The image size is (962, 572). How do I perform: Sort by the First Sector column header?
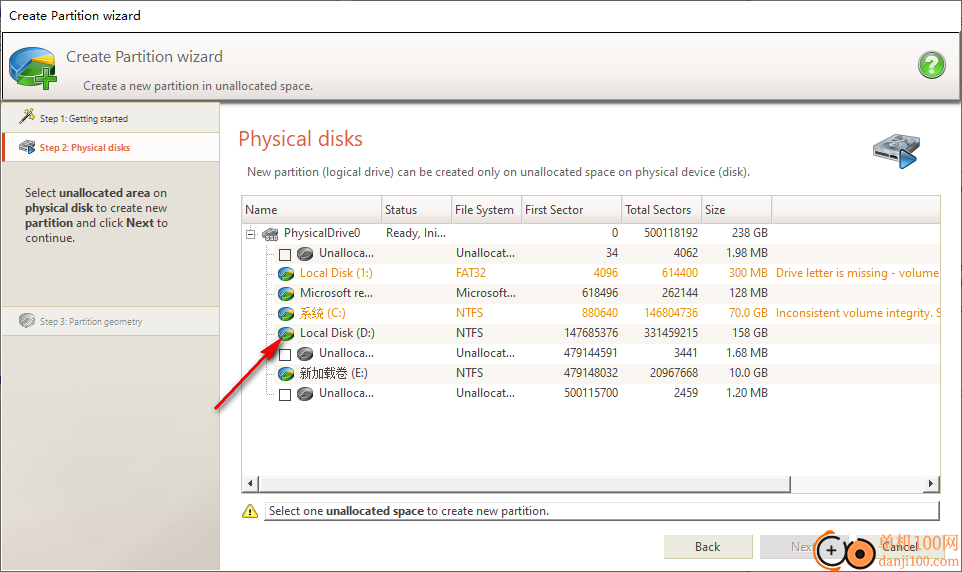572,210
